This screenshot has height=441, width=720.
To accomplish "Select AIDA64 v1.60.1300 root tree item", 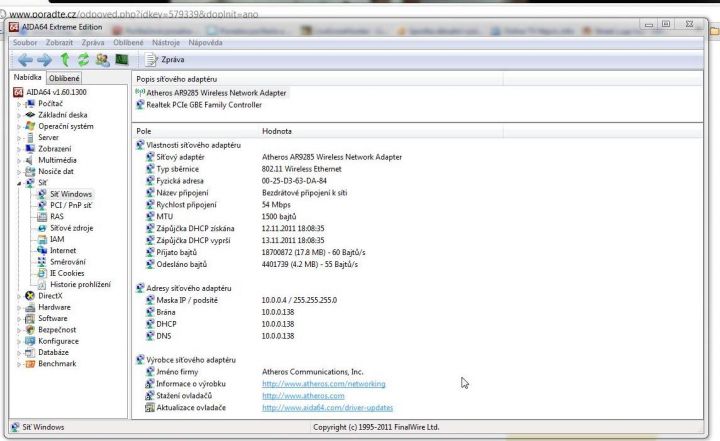I will pos(50,92).
